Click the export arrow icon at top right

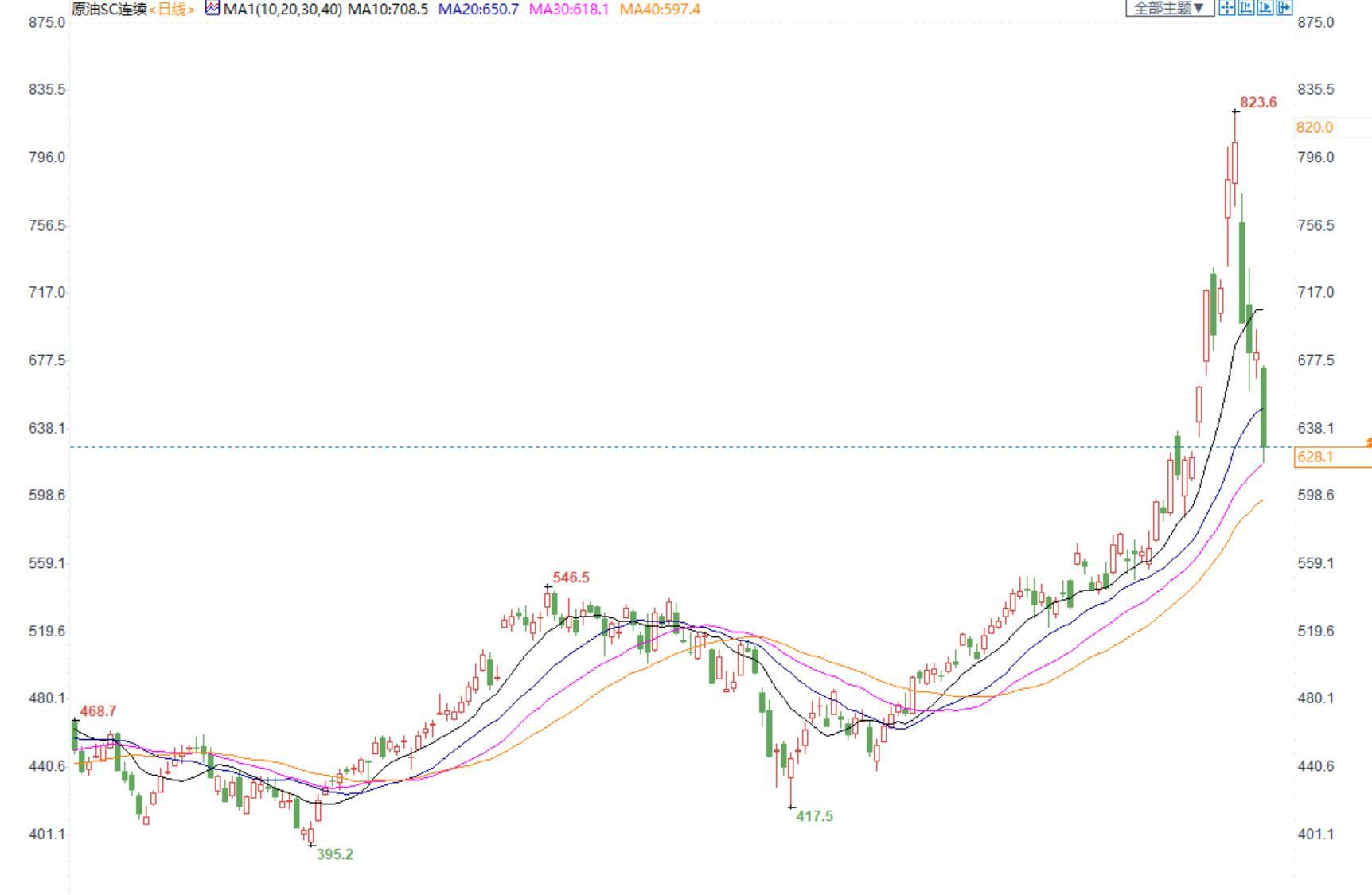(x=1284, y=8)
